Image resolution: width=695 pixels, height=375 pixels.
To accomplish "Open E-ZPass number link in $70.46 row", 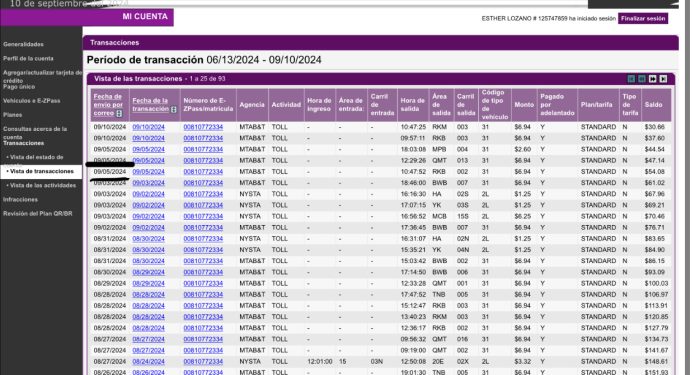I will point(203,216).
